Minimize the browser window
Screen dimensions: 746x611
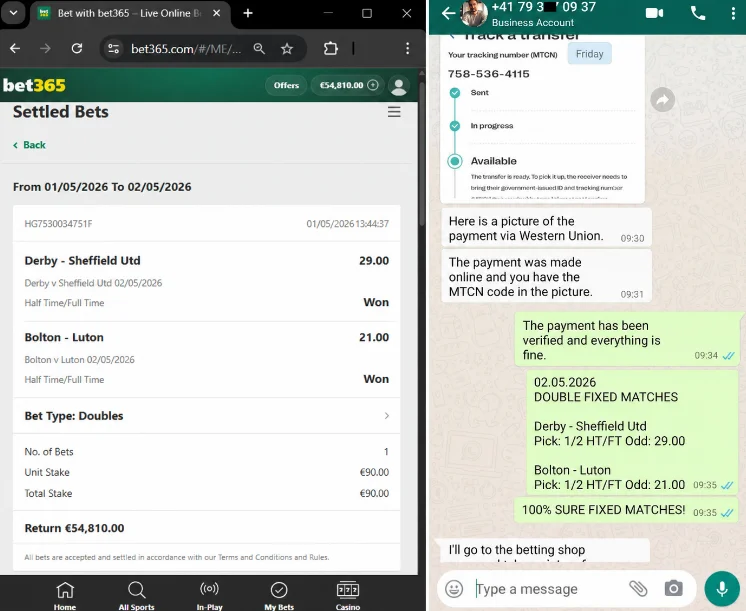pos(328,13)
